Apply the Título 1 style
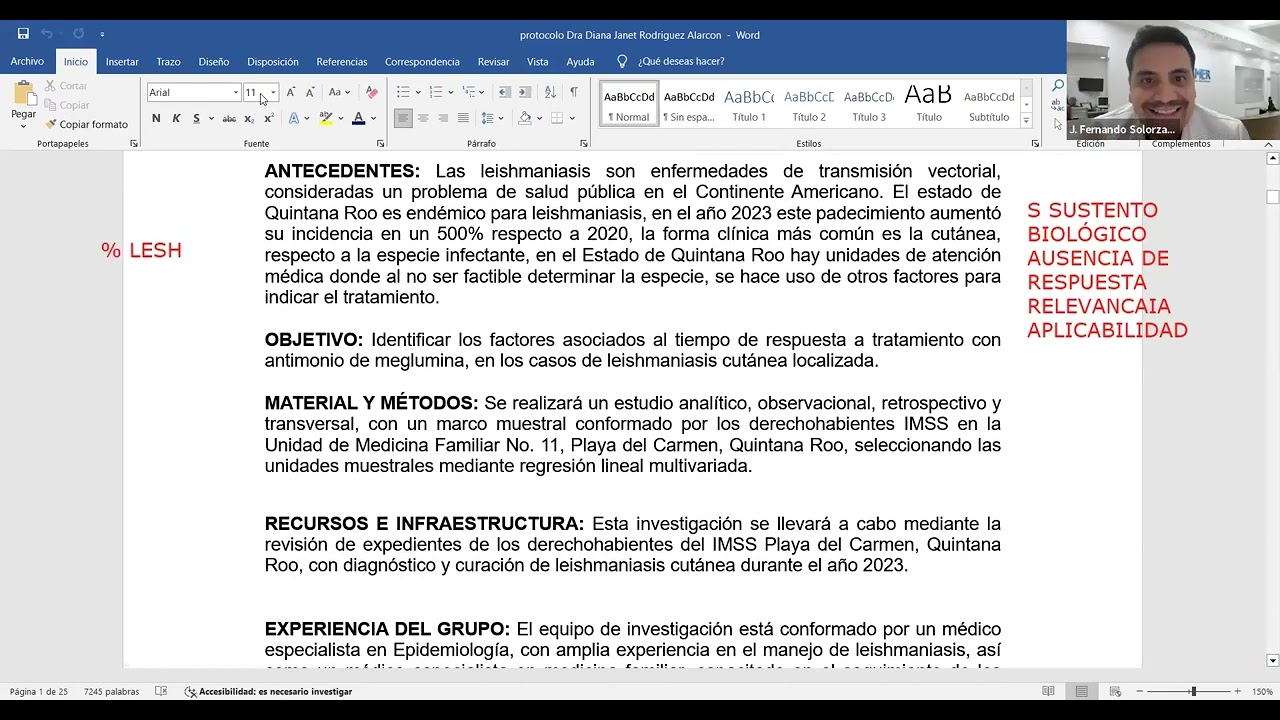Viewport: 1280px width, 720px height. (749, 104)
